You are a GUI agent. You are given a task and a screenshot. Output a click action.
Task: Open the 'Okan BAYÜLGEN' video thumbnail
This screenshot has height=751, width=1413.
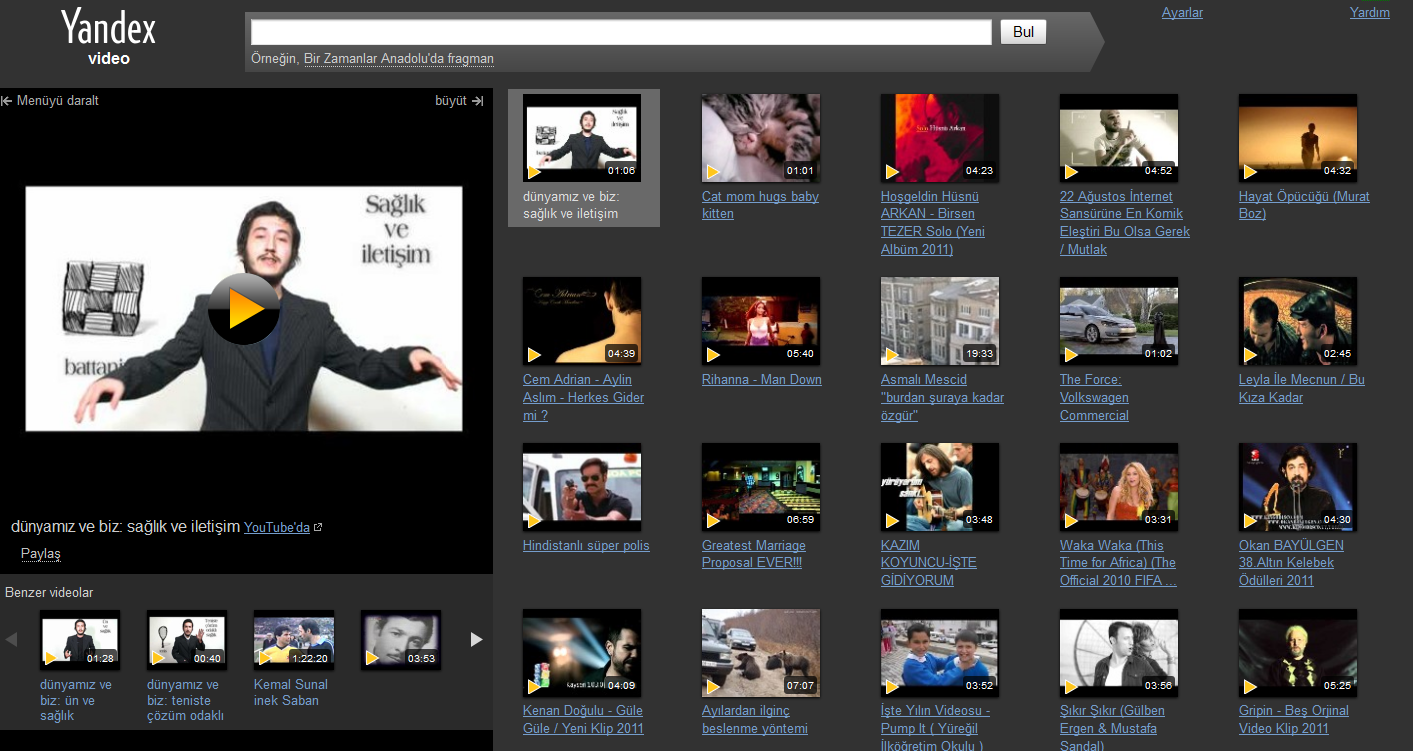[x=1298, y=487]
